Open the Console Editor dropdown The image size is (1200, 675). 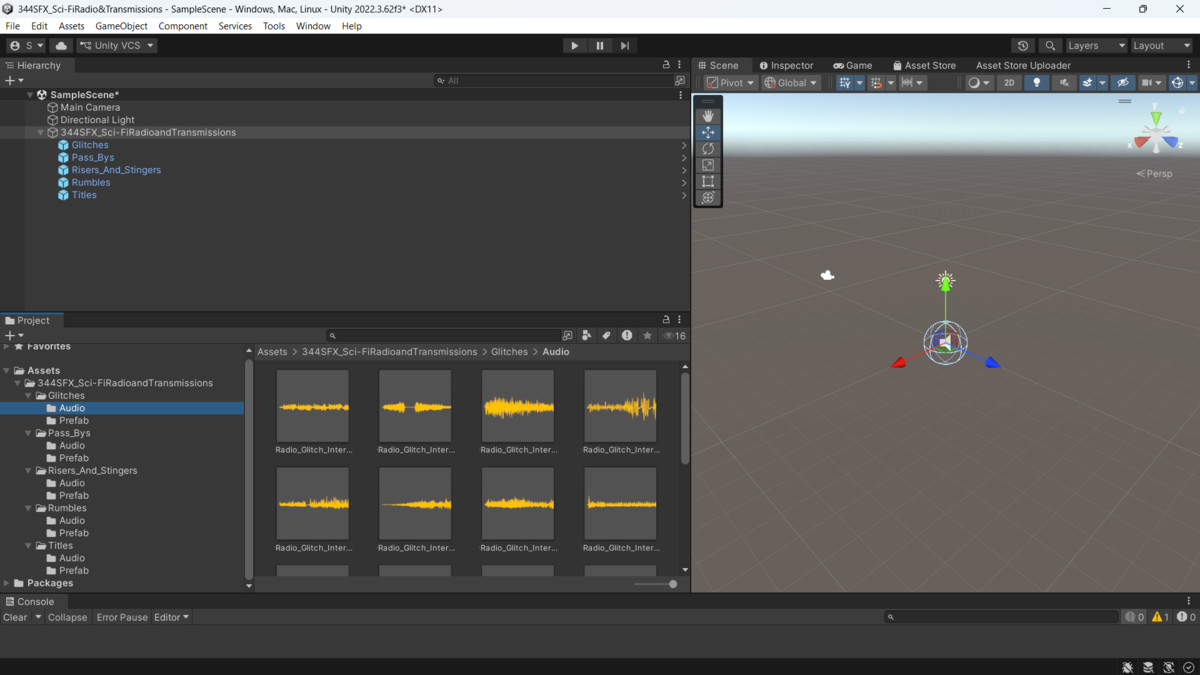[171, 617]
